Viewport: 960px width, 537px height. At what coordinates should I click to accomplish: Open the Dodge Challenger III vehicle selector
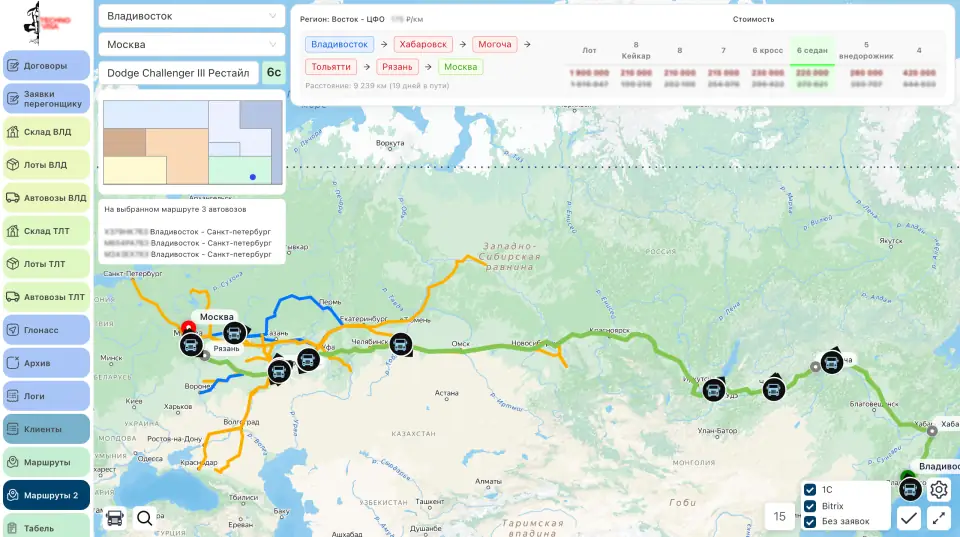pyautogui.click(x=178, y=73)
